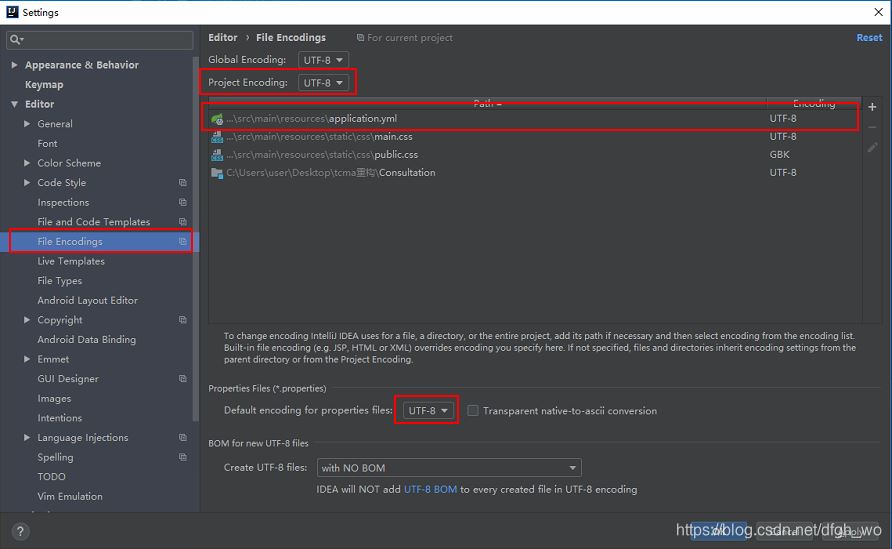This screenshot has width=892, height=549.
Task: Click project-level icon beside Spelling
Action: point(183,457)
